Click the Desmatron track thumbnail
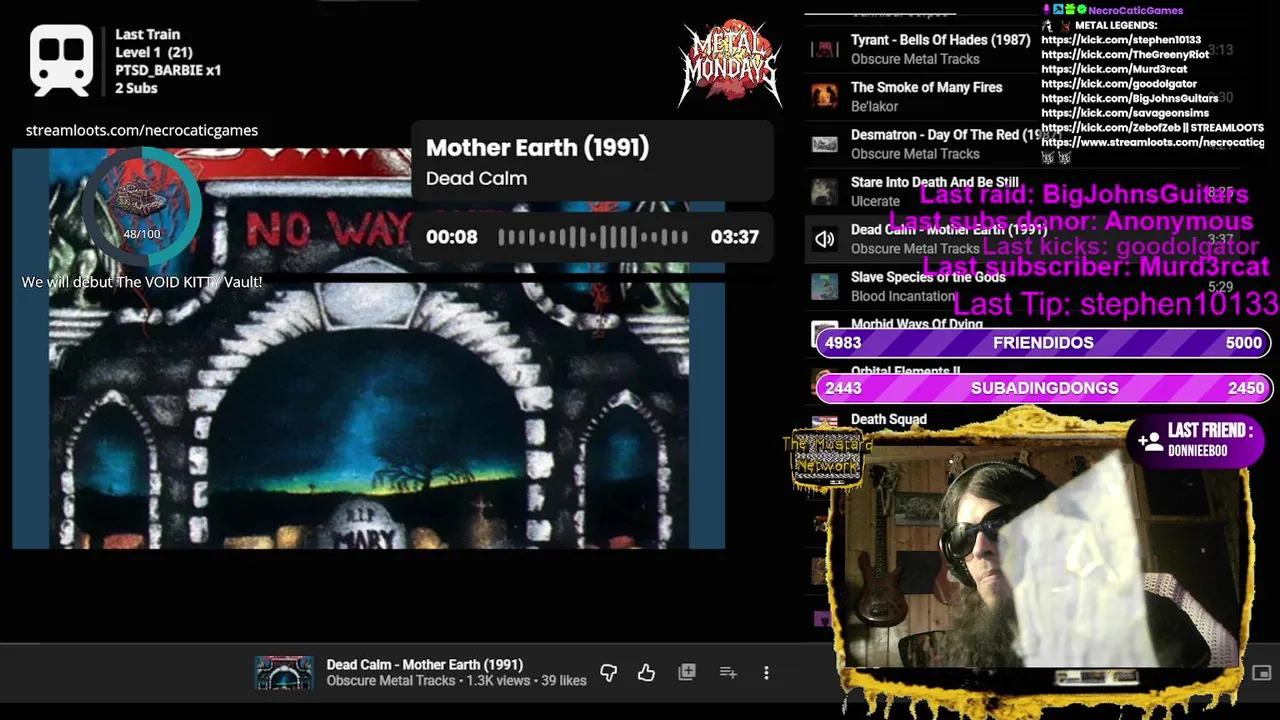This screenshot has width=1280, height=720. point(824,144)
